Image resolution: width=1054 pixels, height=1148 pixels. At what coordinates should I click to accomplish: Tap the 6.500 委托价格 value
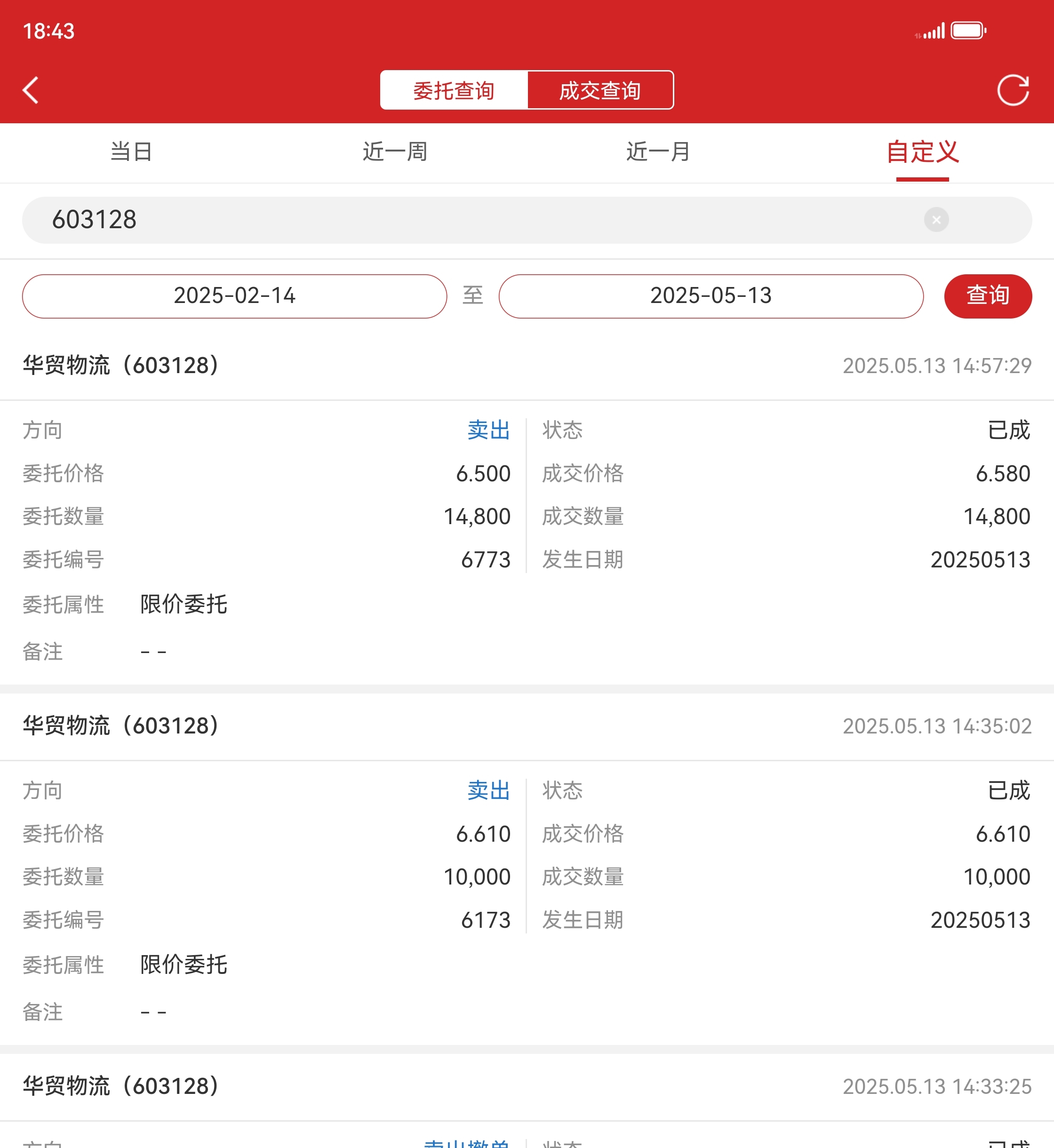click(x=483, y=473)
